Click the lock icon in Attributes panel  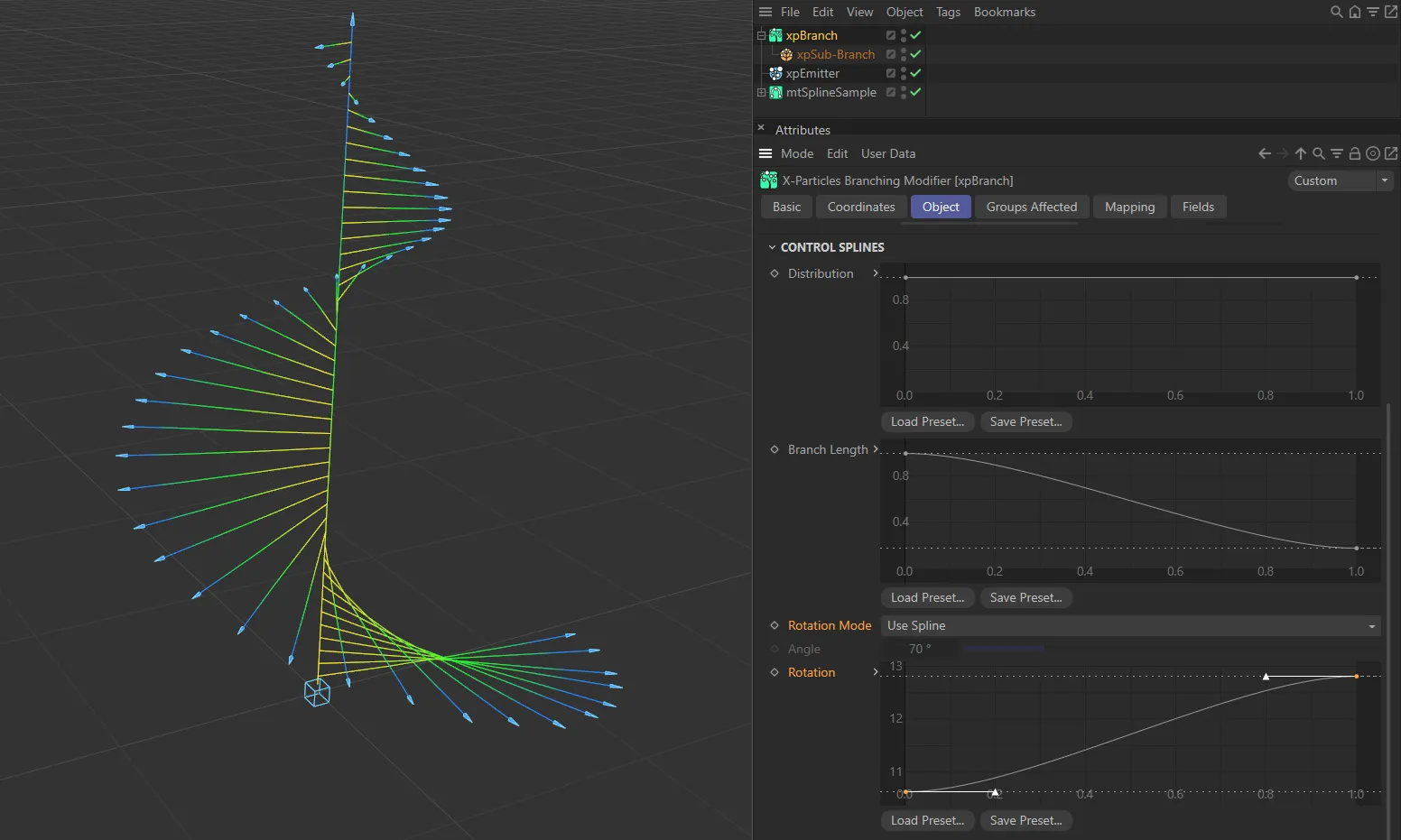[1355, 153]
